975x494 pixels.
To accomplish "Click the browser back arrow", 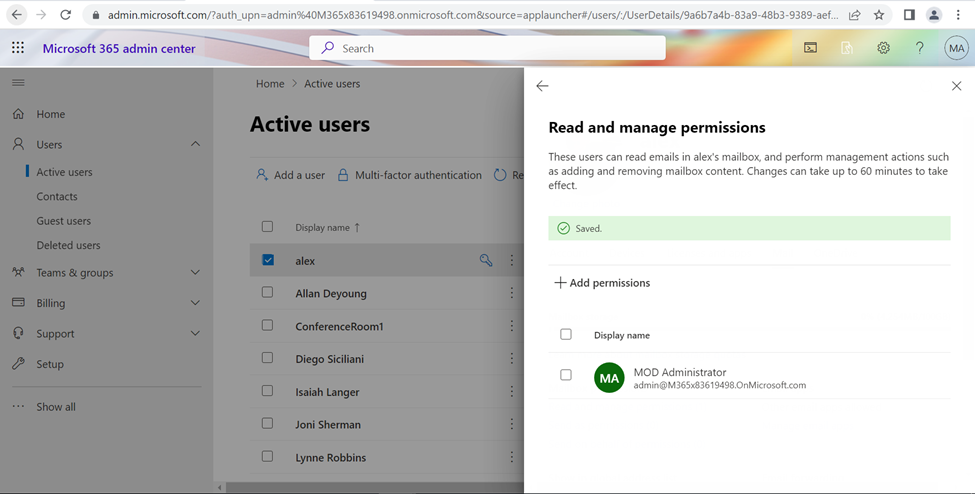I will [x=17, y=14].
